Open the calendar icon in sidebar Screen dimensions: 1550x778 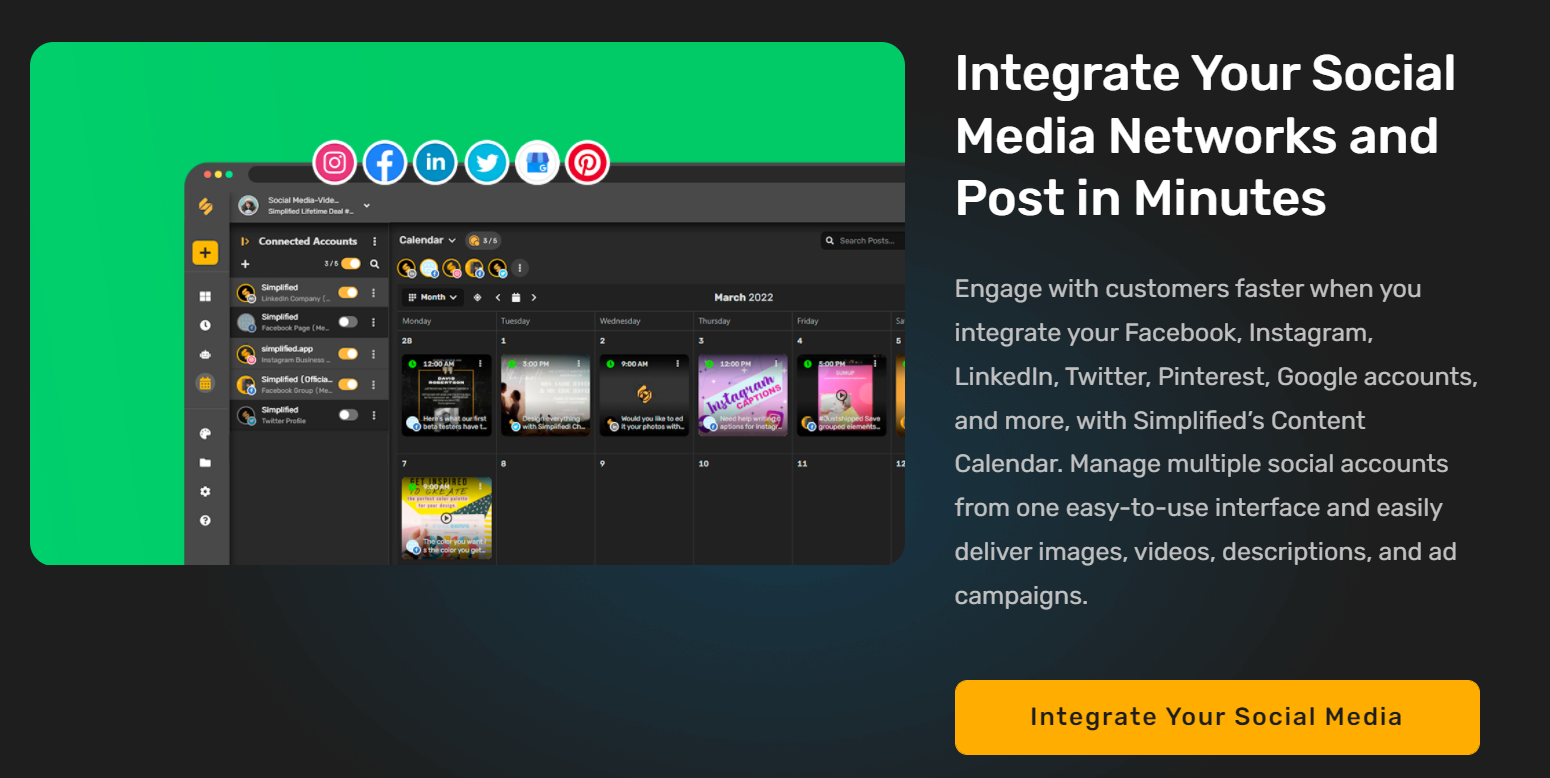tap(205, 383)
